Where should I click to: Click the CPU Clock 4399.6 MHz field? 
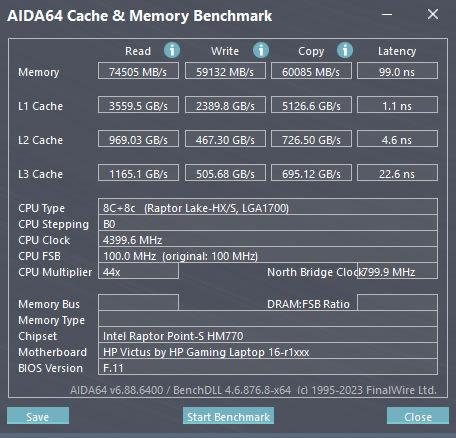[x=268, y=239]
